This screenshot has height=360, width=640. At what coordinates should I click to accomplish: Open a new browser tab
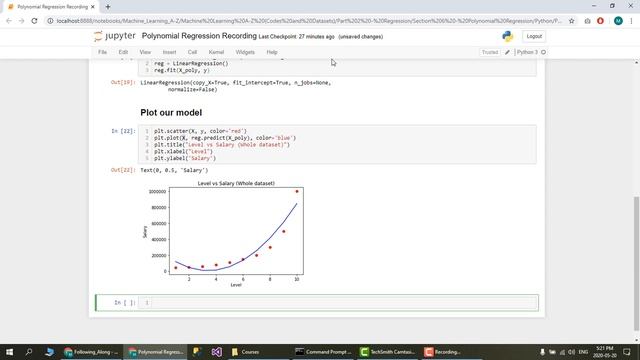pyautogui.click(x=108, y=7)
